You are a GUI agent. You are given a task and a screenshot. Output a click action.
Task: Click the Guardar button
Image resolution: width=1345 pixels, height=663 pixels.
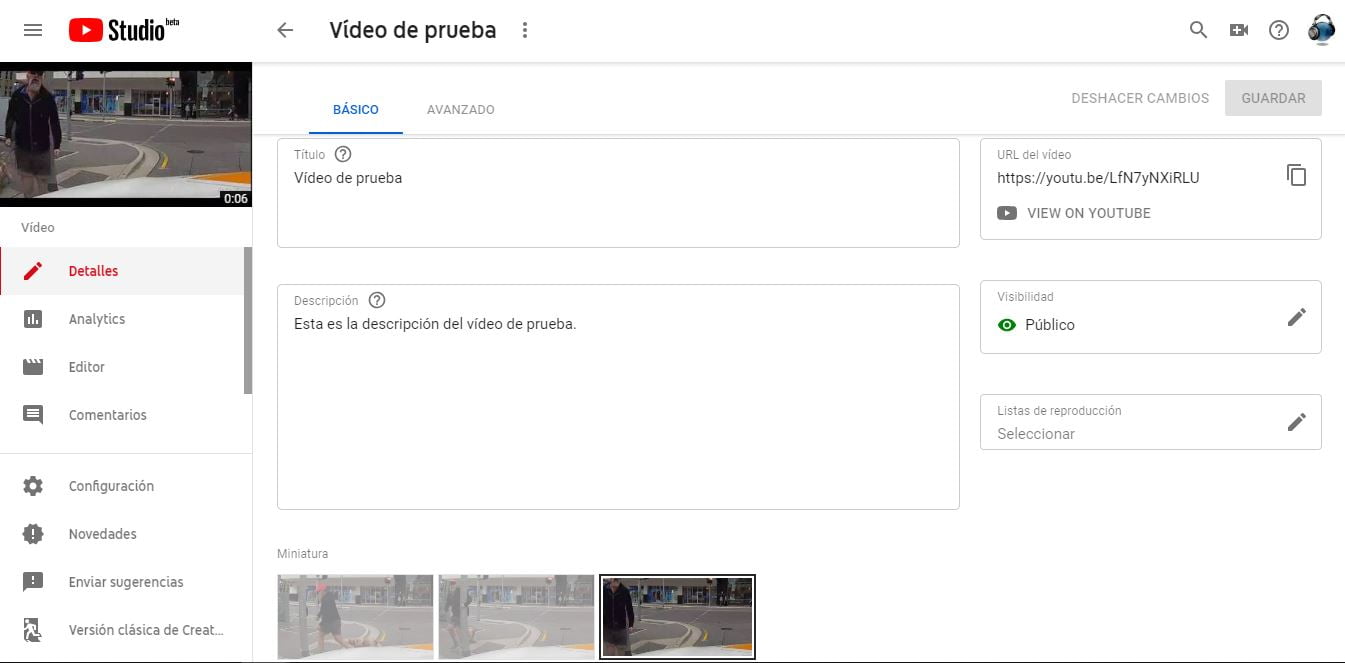[x=1273, y=98]
